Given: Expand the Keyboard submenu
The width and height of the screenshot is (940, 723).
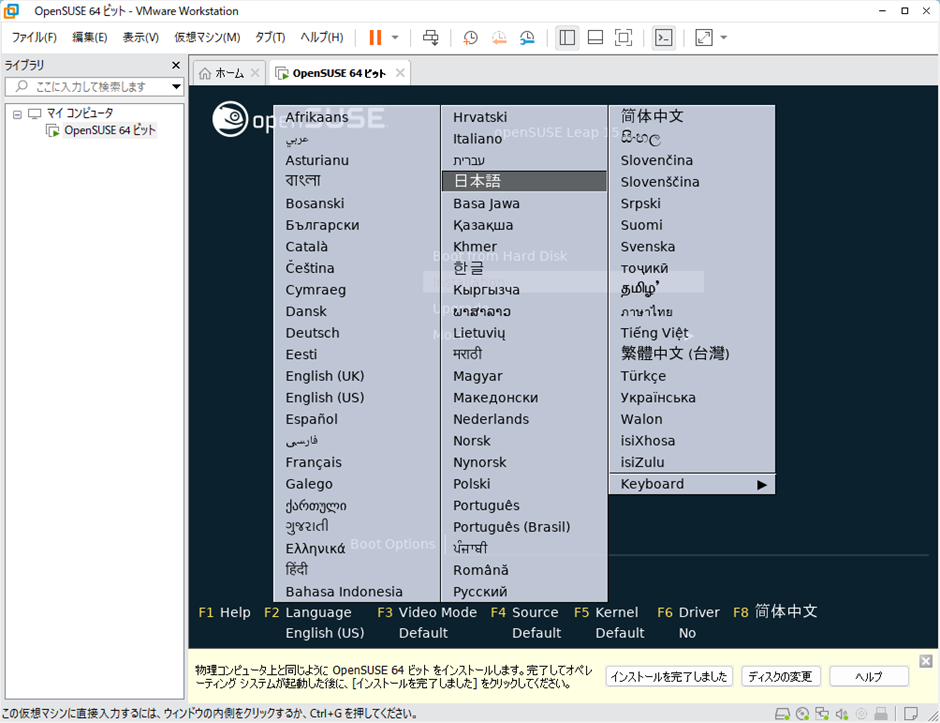Looking at the screenshot, I should 691,484.
